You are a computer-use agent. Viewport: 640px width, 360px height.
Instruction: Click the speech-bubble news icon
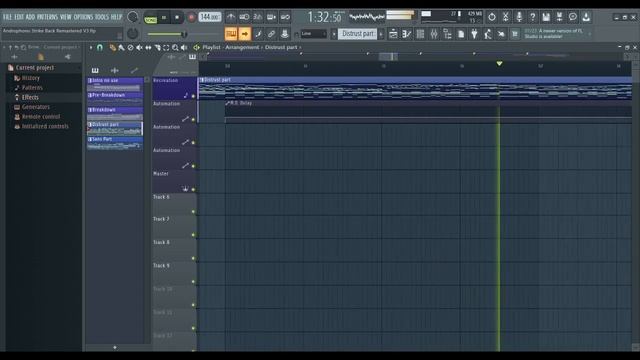[x=573, y=17]
